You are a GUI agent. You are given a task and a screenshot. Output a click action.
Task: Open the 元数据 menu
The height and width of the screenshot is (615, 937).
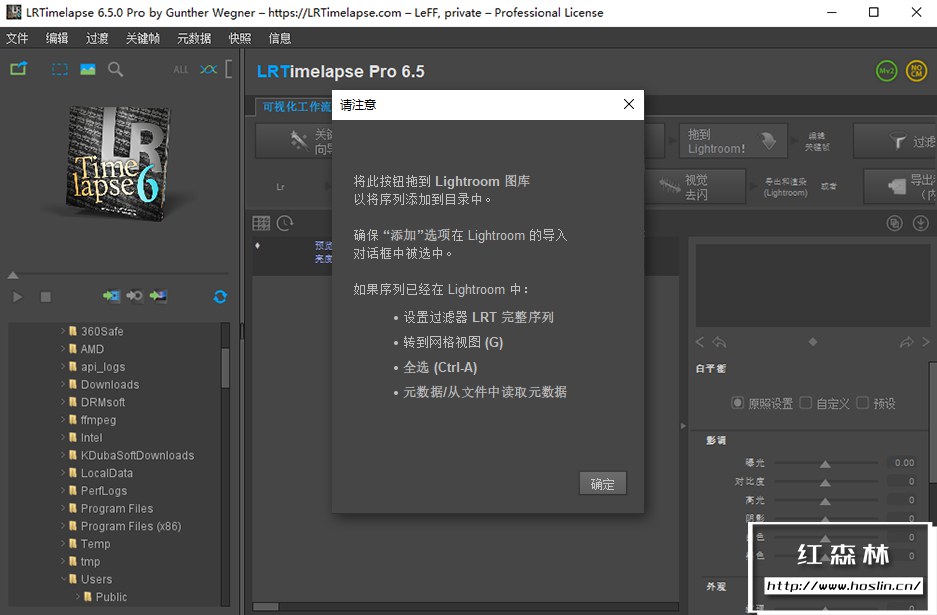point(194,38)
